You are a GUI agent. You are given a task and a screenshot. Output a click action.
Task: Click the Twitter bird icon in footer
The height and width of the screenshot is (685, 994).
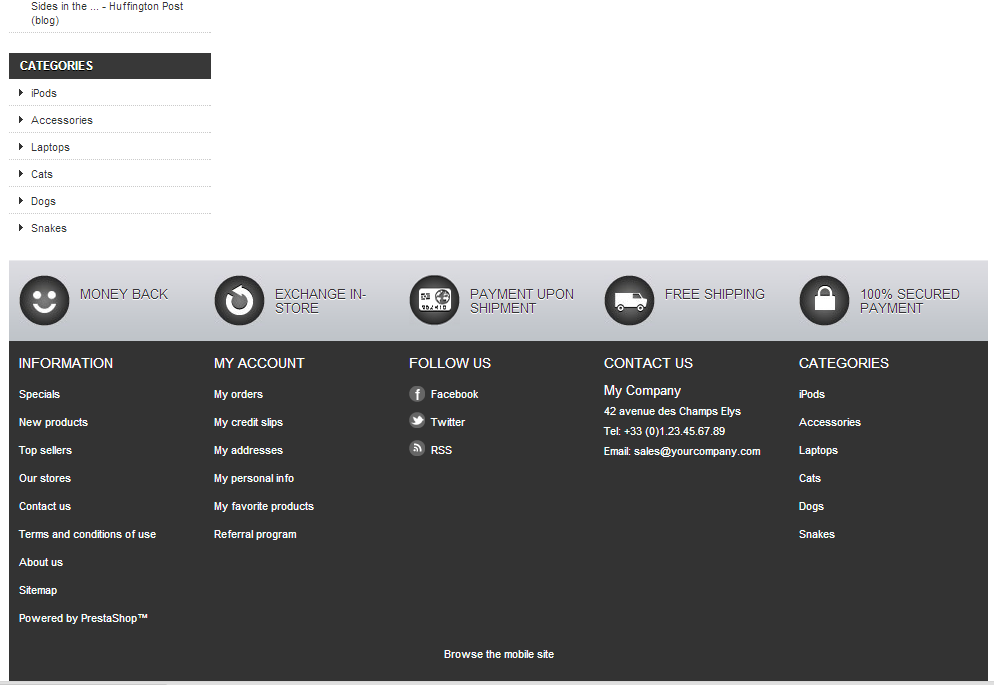click(x=417, y=421)
